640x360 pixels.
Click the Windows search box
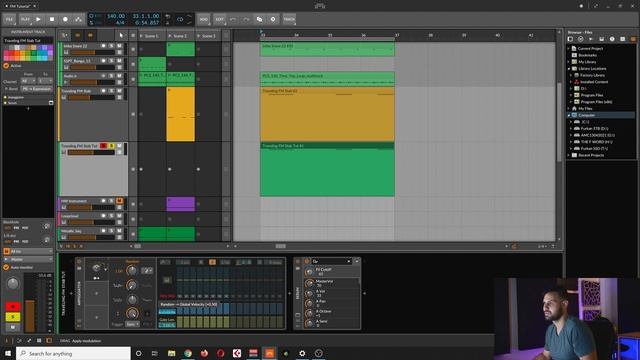point(73,353)
